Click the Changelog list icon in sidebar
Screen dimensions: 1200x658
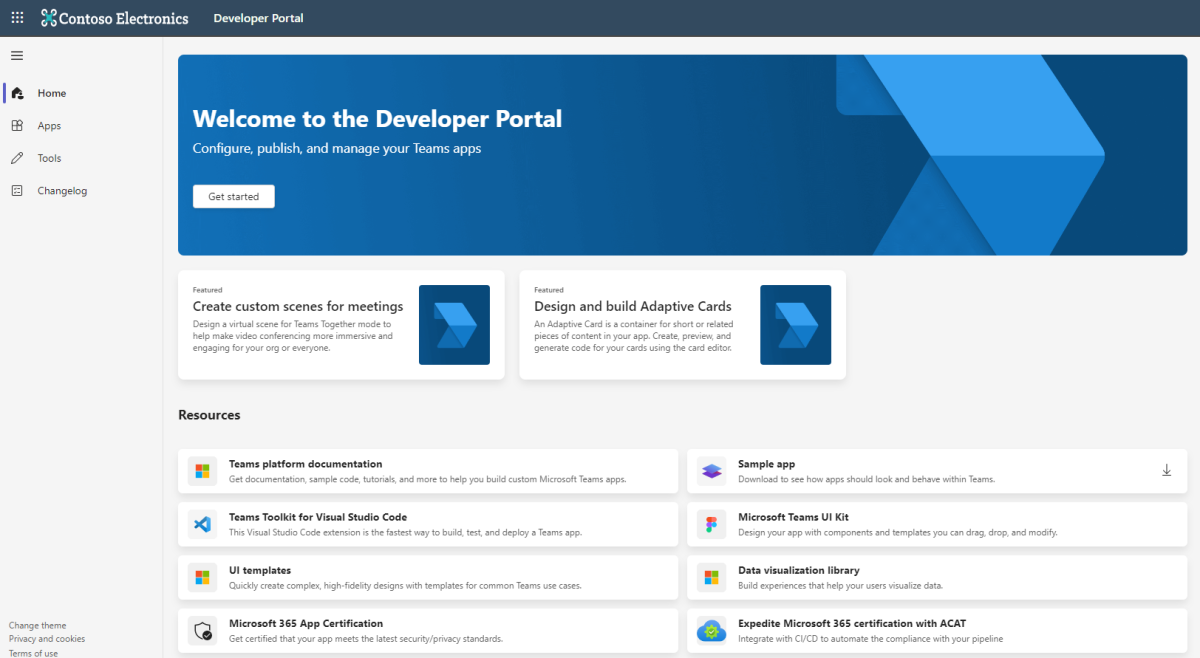click(x=17, y=190)
